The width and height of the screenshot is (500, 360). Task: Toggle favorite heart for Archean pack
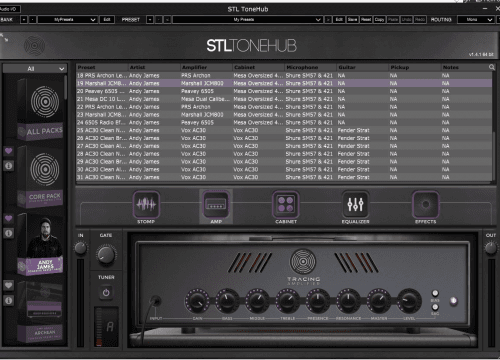pyautogui.click(x=9, y=285)
